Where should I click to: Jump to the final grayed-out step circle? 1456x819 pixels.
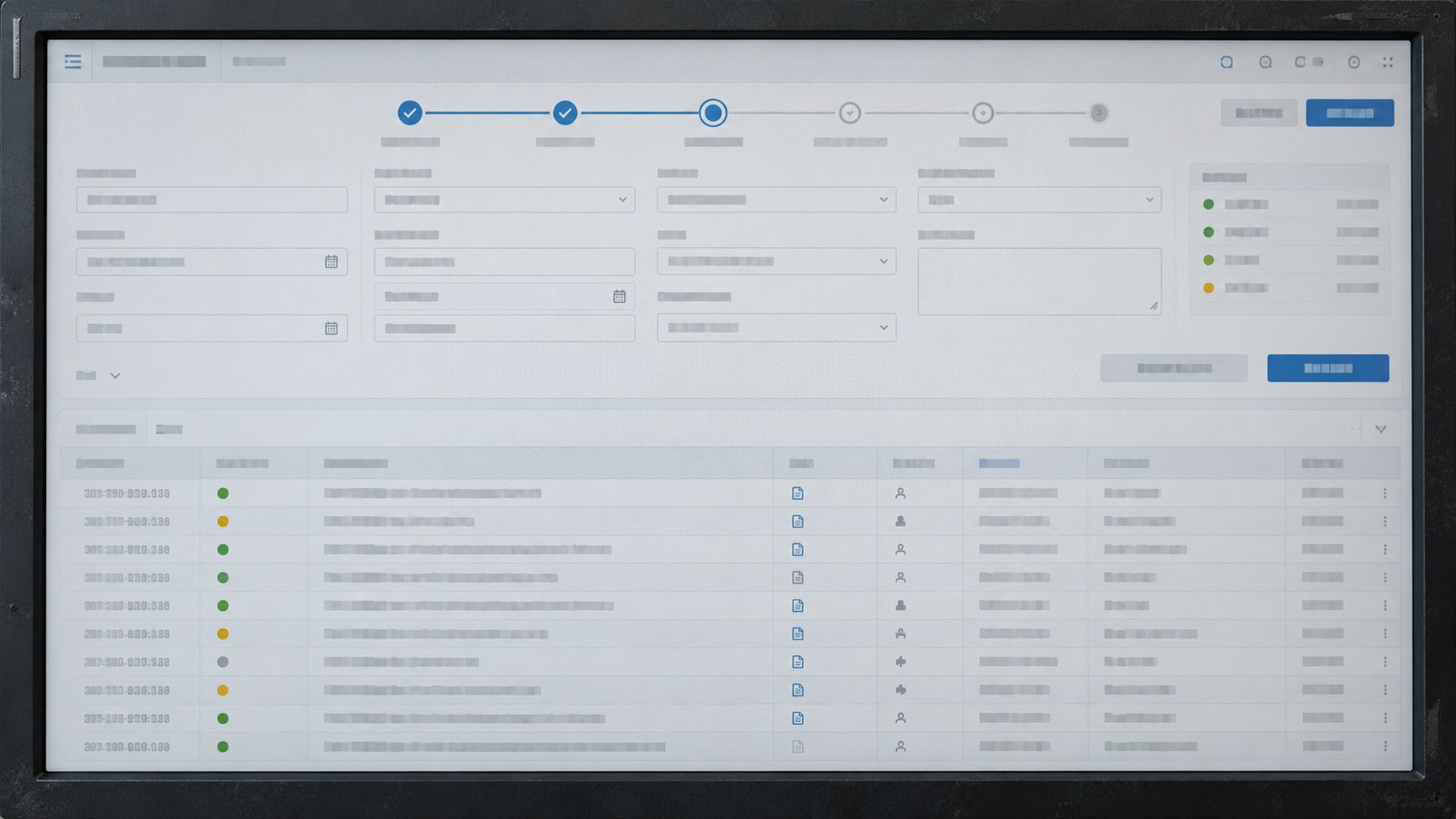(1099, 113)
